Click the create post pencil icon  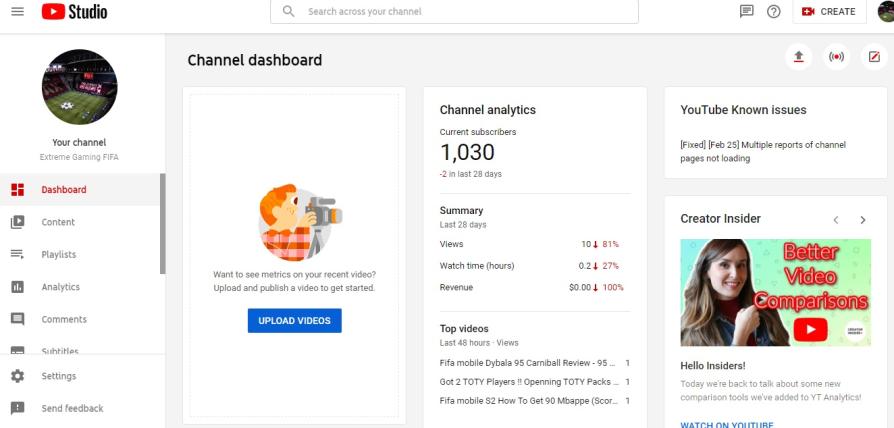(x=874, y=57)
